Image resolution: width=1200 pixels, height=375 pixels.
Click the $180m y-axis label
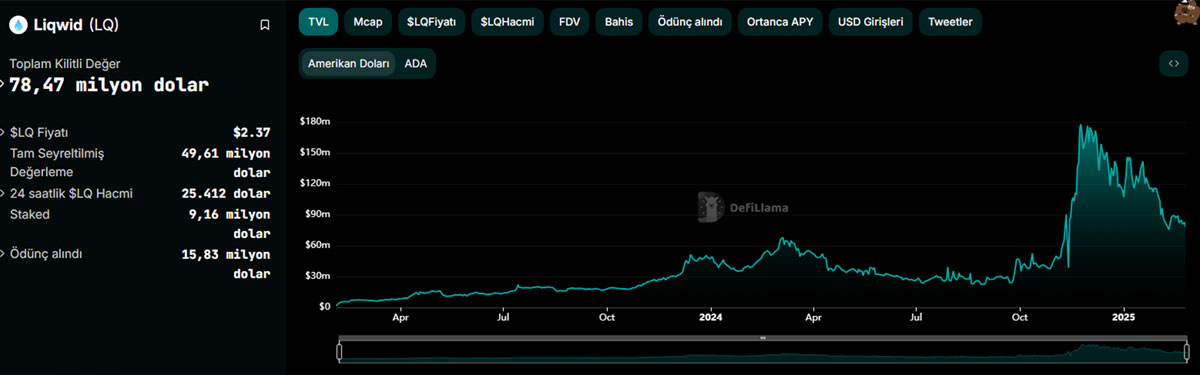click(314, 121)
